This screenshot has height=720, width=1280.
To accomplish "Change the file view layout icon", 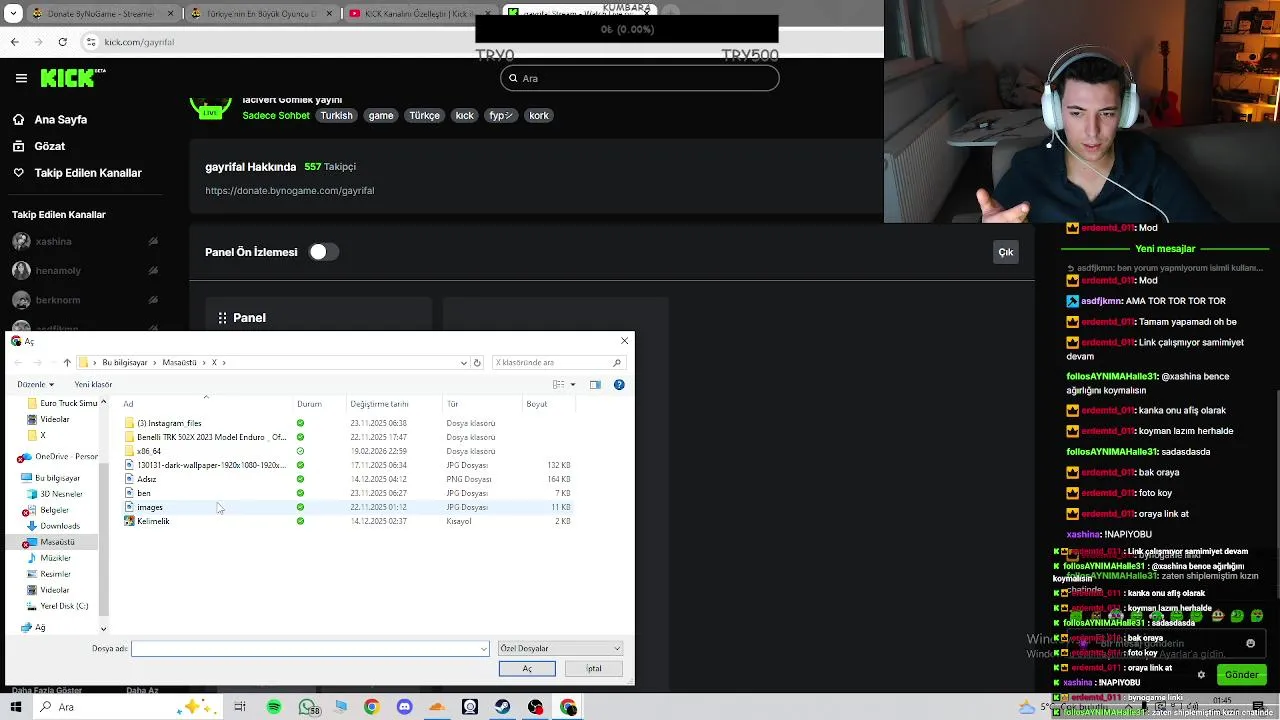I will click(559, 384).
